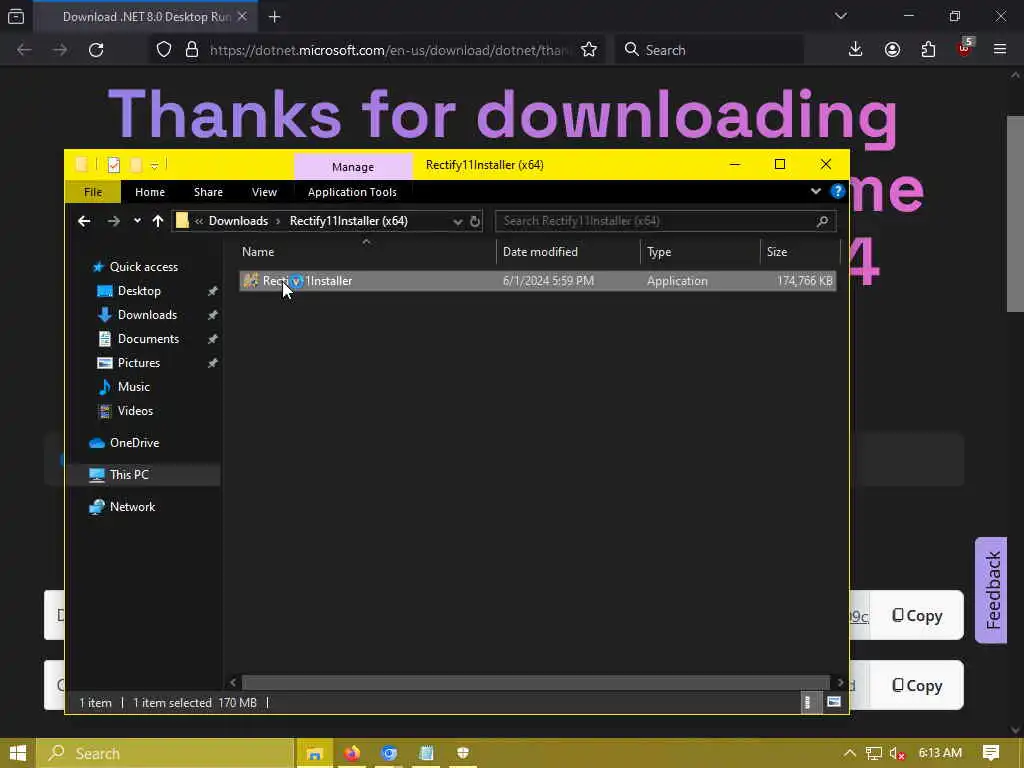The height and width of the screenshot is (768, 1024).
Task: Open OneDrive in navigation pane
Action: point(134,443)
